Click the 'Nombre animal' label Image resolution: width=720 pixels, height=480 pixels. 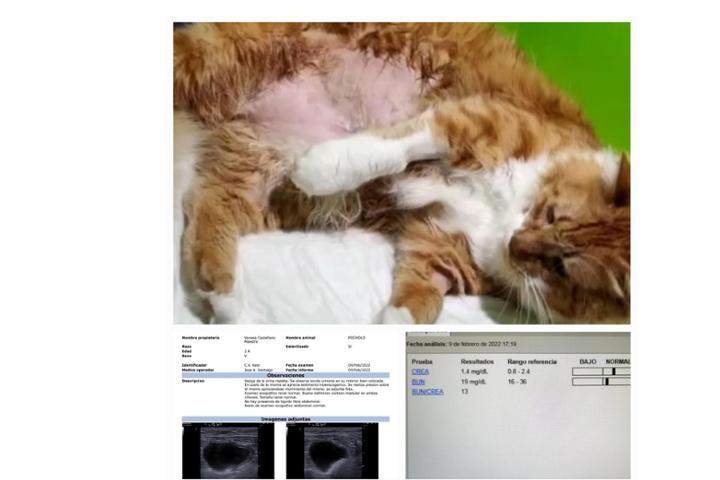click(300, 338)
